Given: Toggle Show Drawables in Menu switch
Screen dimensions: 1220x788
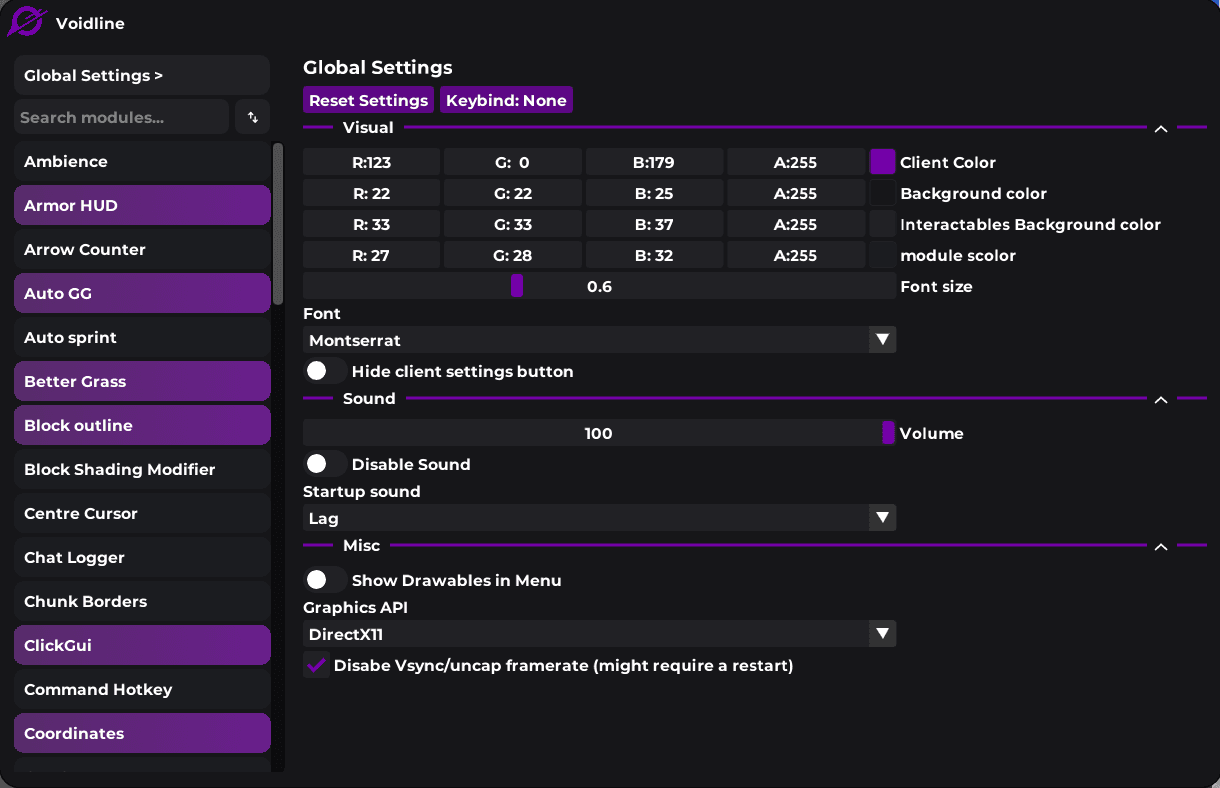Looking at the screenshot, I should (x=325, y=580).
